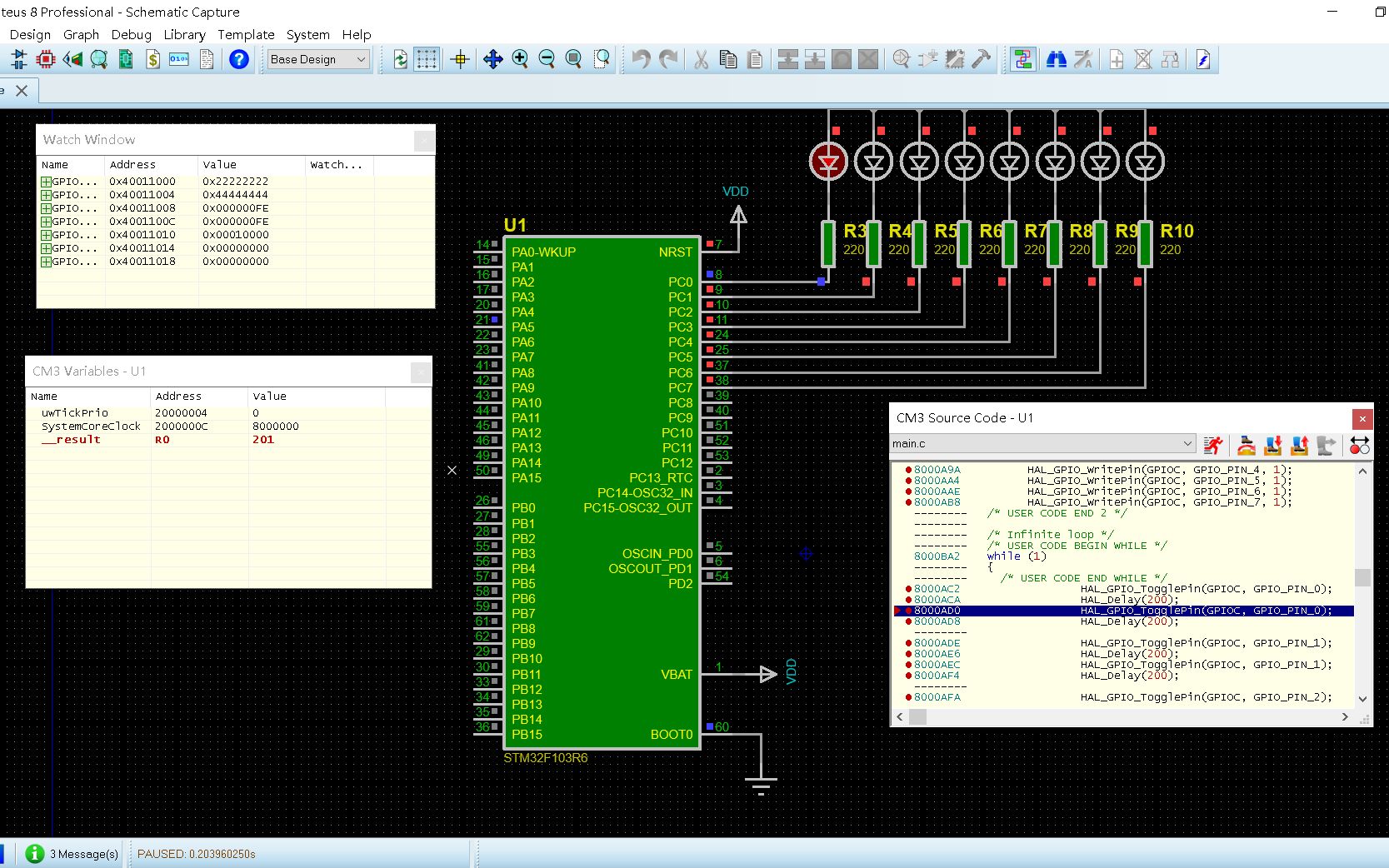The width and height of the screenshot is (1389, 868).
Task: Expand the GPIO register at 0x40011000
Action: [46, 182]
